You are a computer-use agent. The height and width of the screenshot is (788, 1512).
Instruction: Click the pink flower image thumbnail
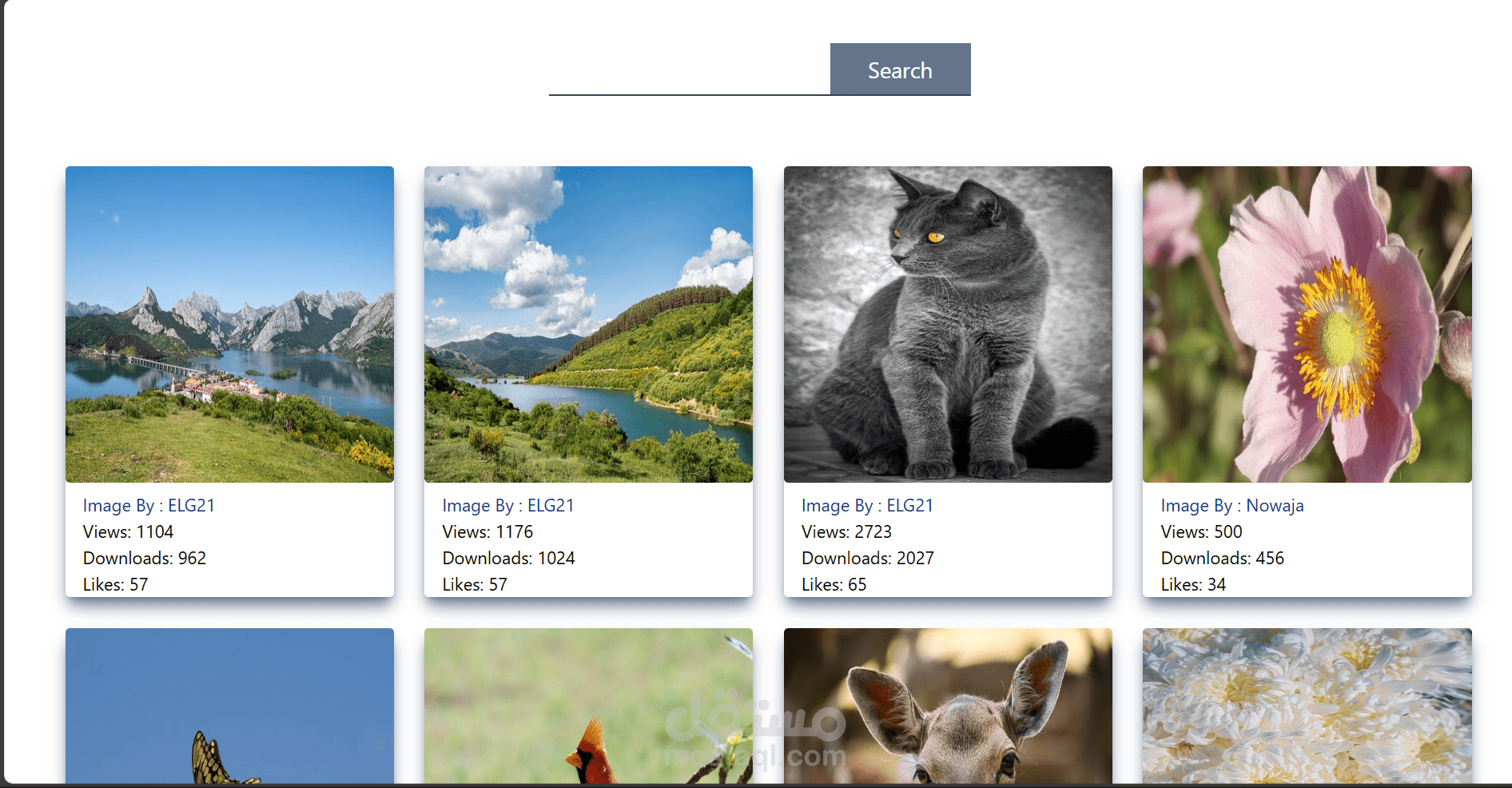(1307, 324)
